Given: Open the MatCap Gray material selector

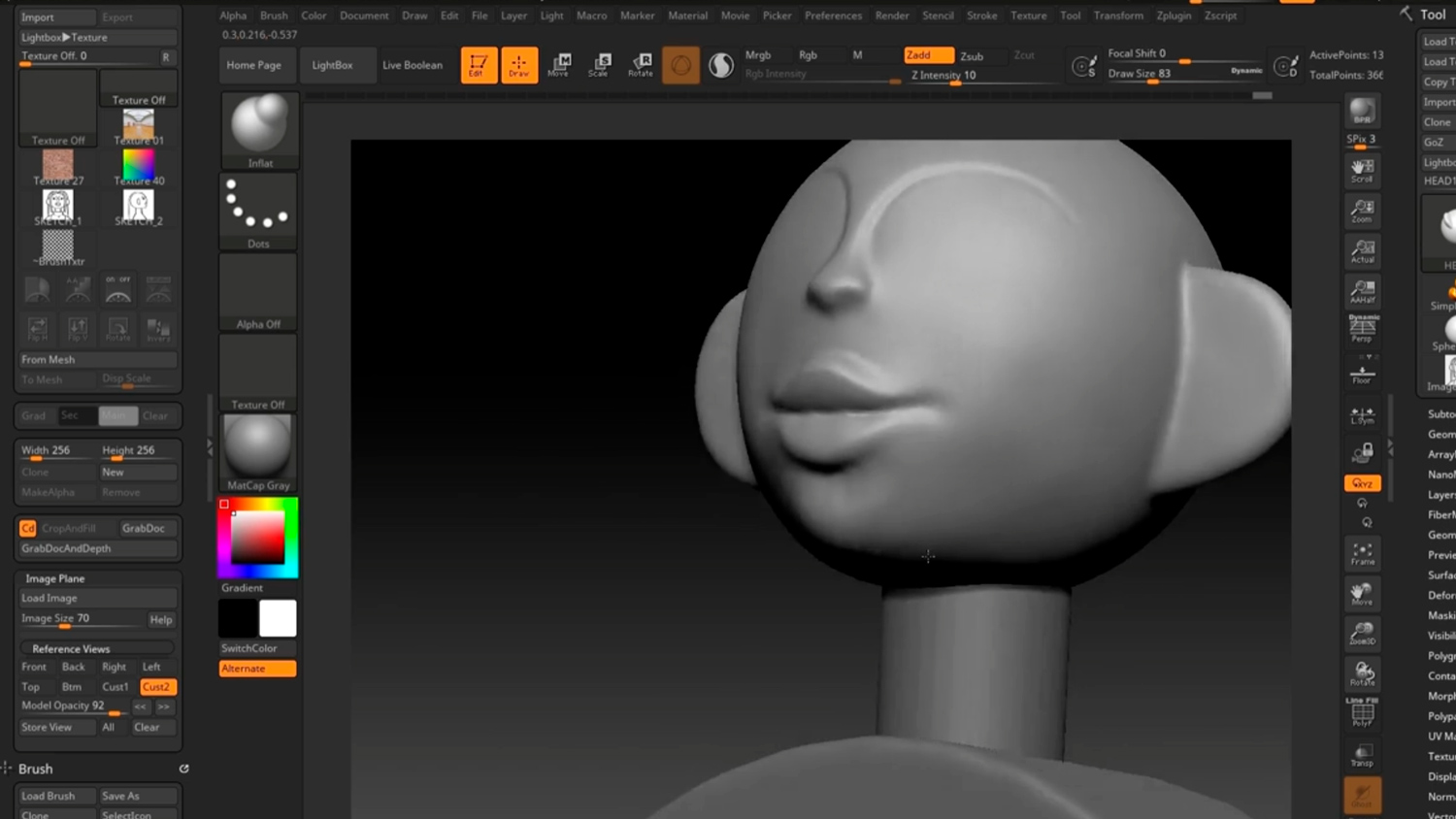Looking at the screenshot, I should tap(259, 453).
